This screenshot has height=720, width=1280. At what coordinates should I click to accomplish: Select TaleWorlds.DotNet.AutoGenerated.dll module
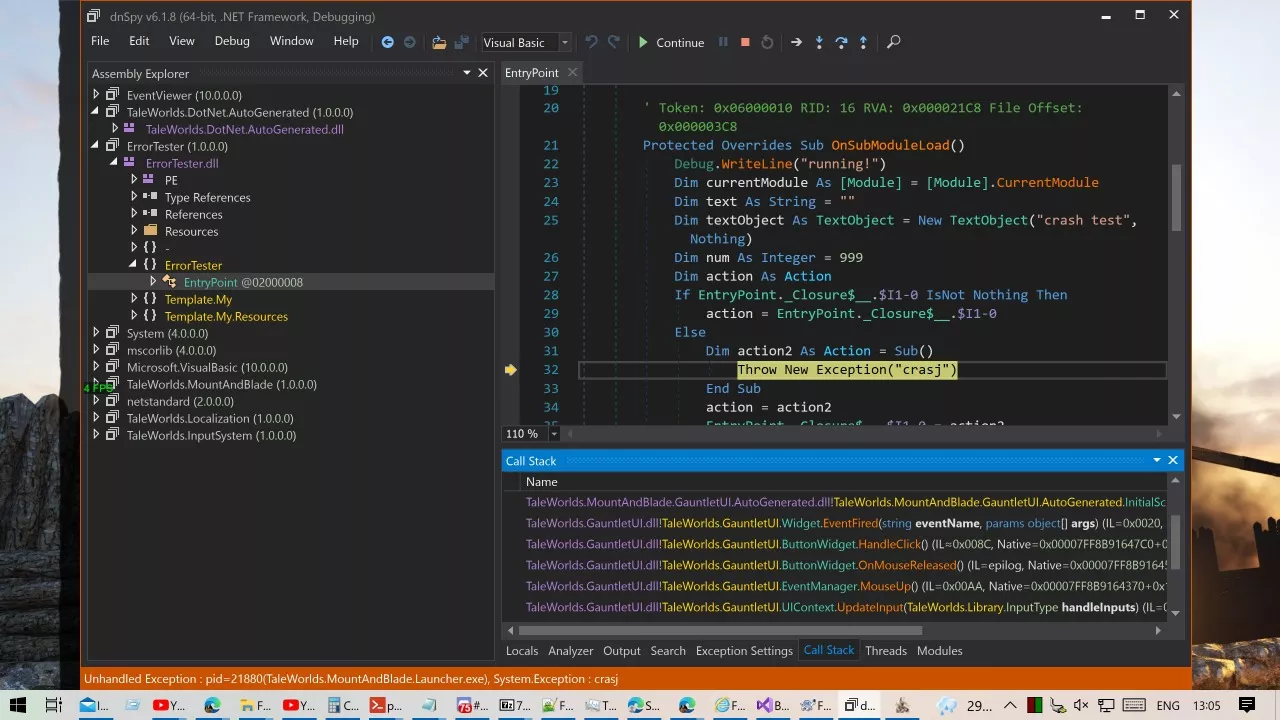(x=245, y=129)
